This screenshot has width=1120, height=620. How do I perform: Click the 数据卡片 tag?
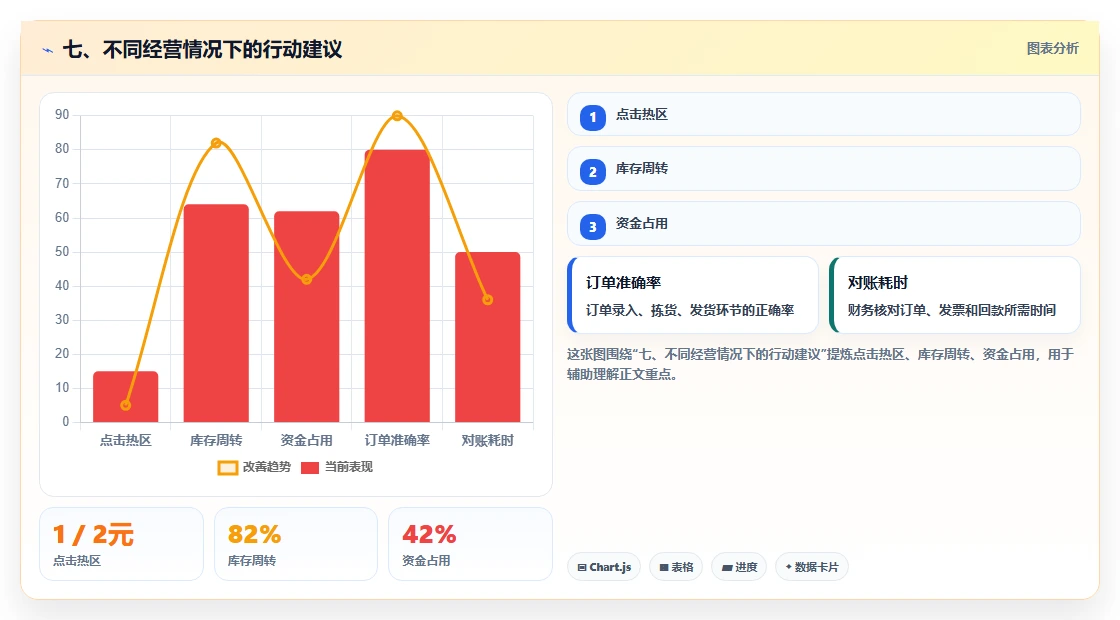tap(812, 567)
